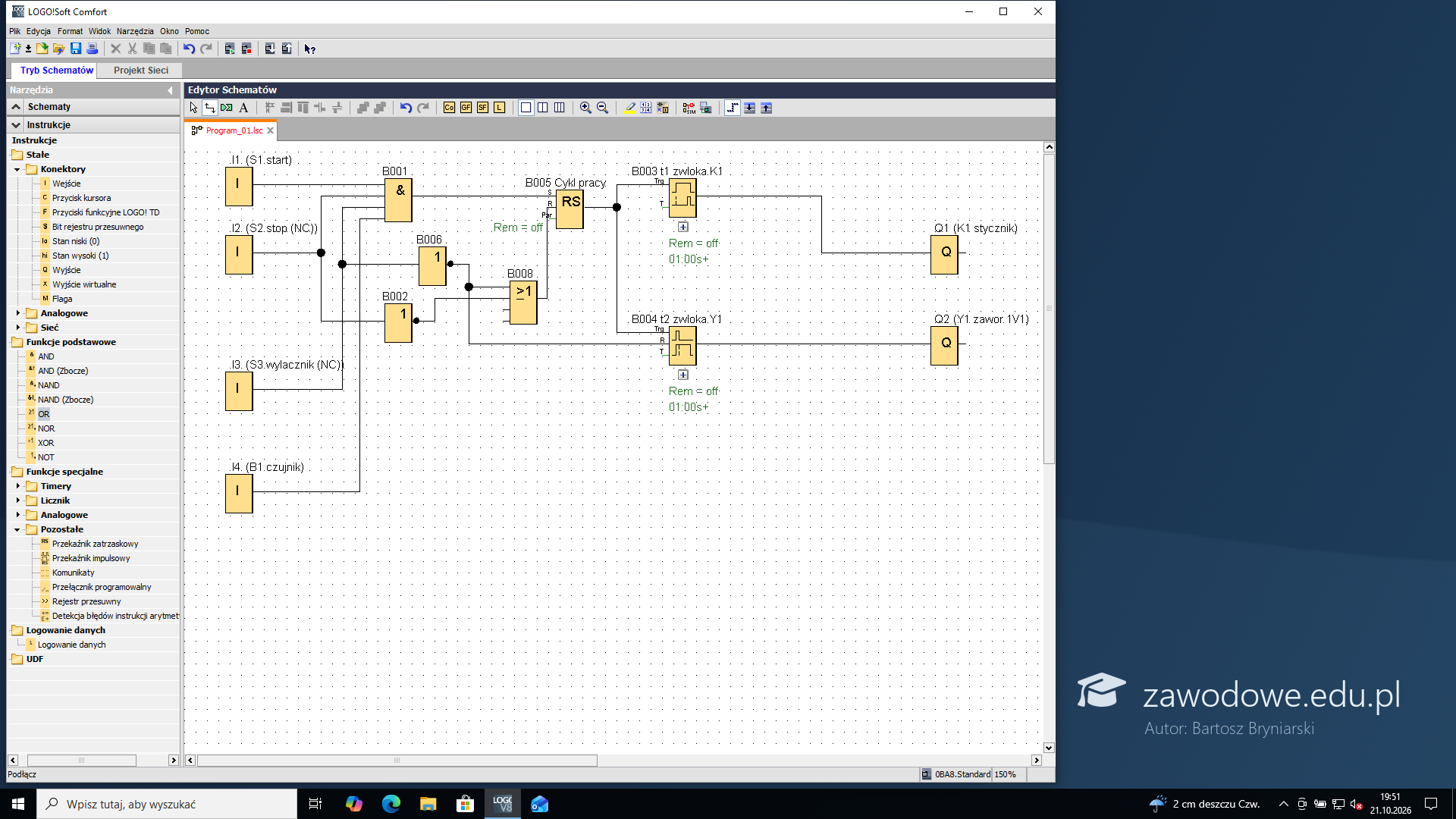Expand the Licznik folder
The image size is (1456, 819).
point(17,500)
